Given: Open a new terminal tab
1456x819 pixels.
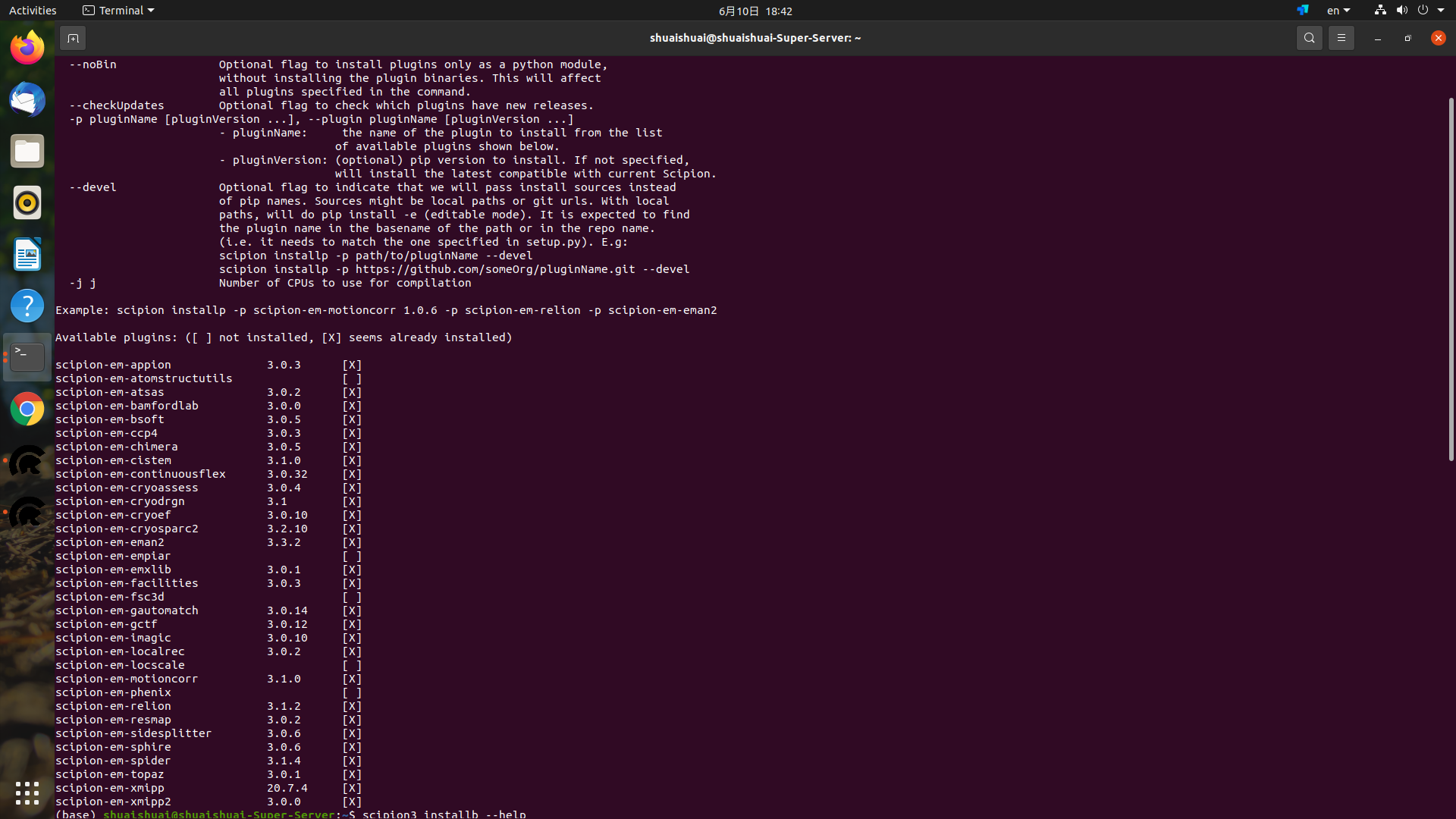Looking at the screenshot, I should [73, 37].
